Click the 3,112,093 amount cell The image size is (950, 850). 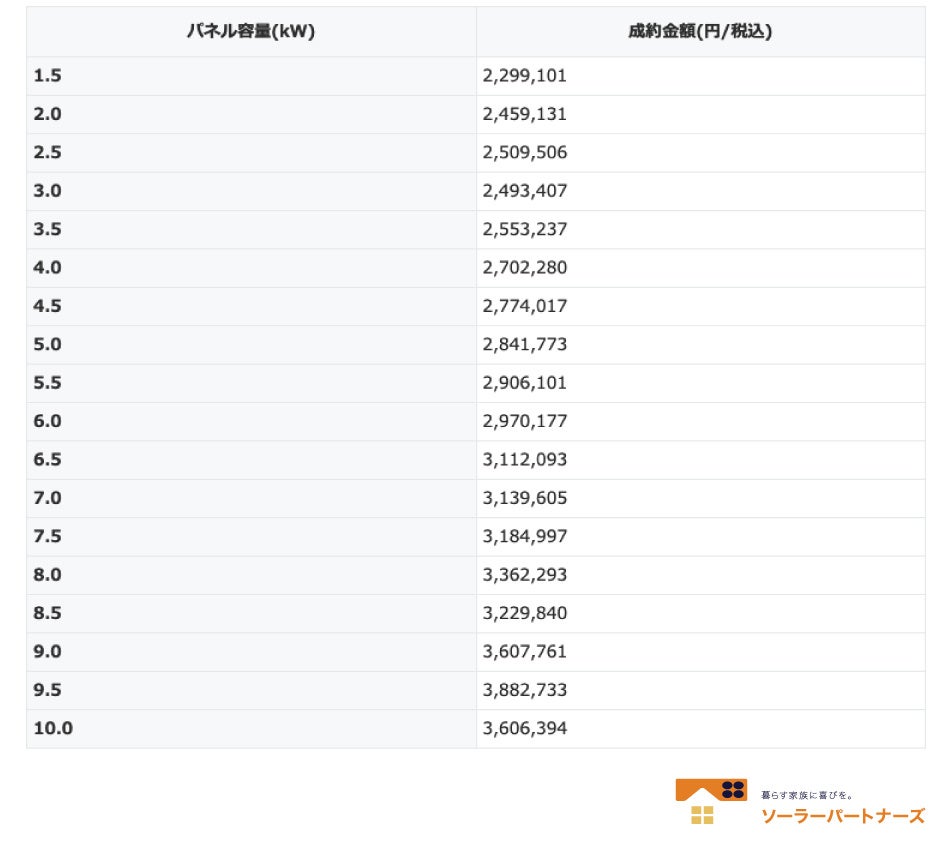[524, 460]
